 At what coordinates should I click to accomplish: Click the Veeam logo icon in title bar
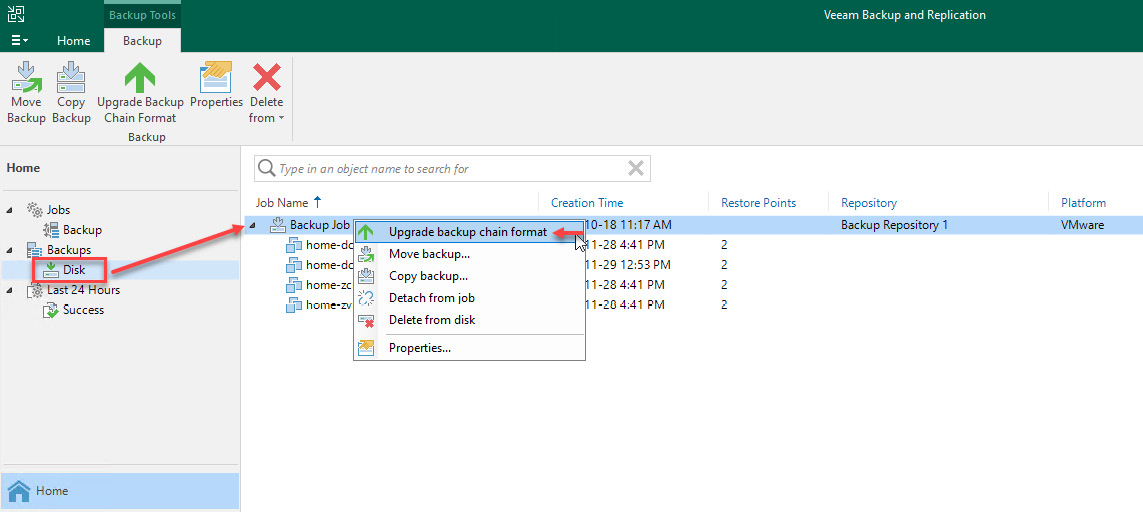click(16, 14)
